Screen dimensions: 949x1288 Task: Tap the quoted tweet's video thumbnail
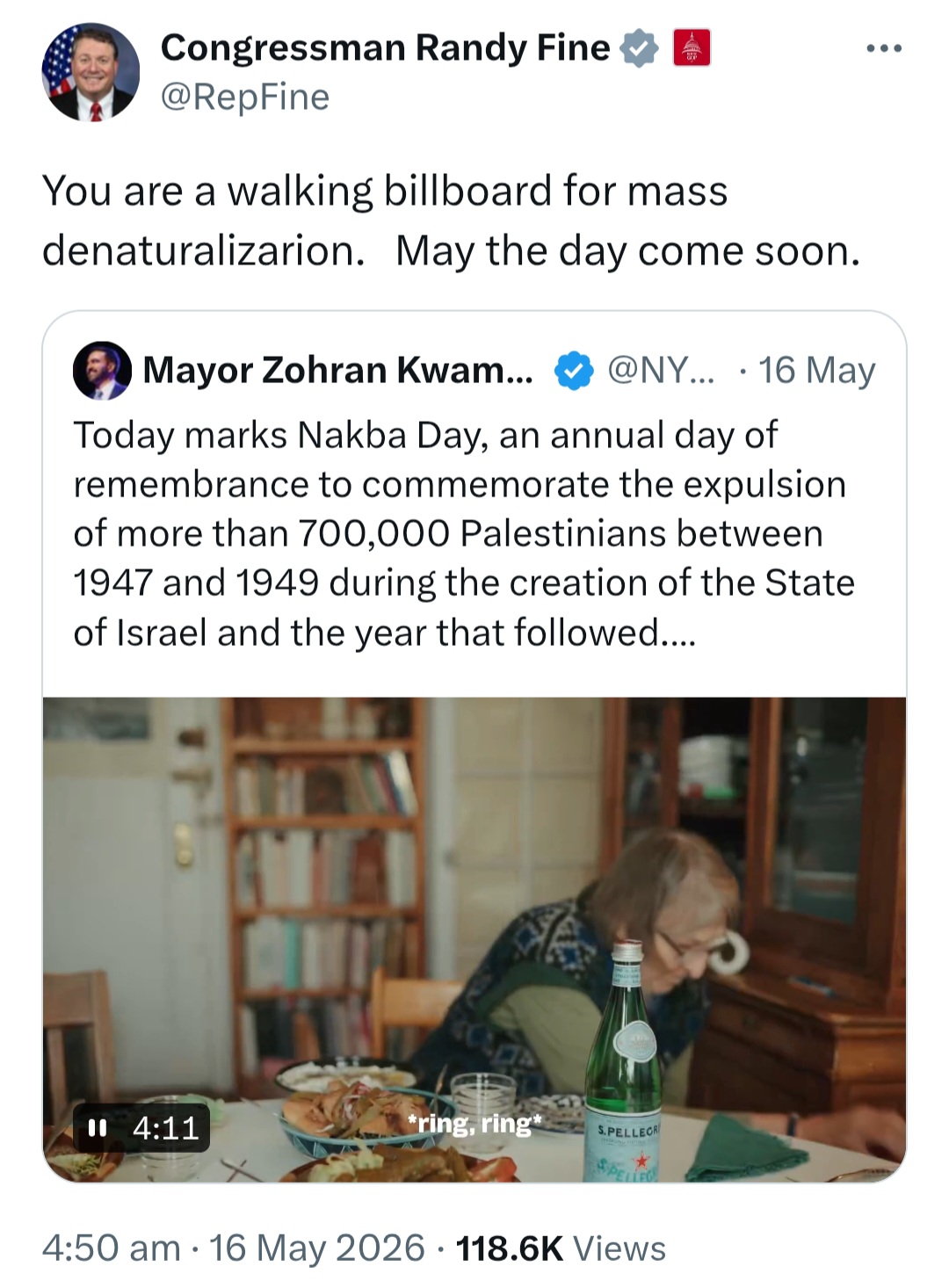pyautogui.click(x=474, y=939)
